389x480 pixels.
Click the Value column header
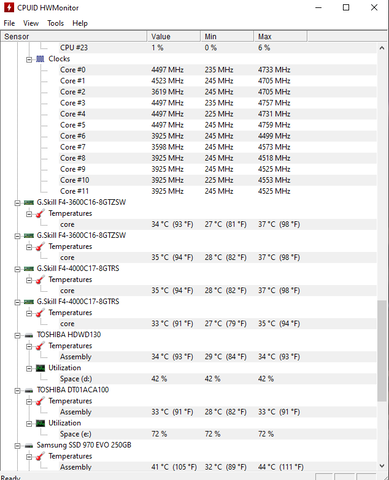(174, 36)
